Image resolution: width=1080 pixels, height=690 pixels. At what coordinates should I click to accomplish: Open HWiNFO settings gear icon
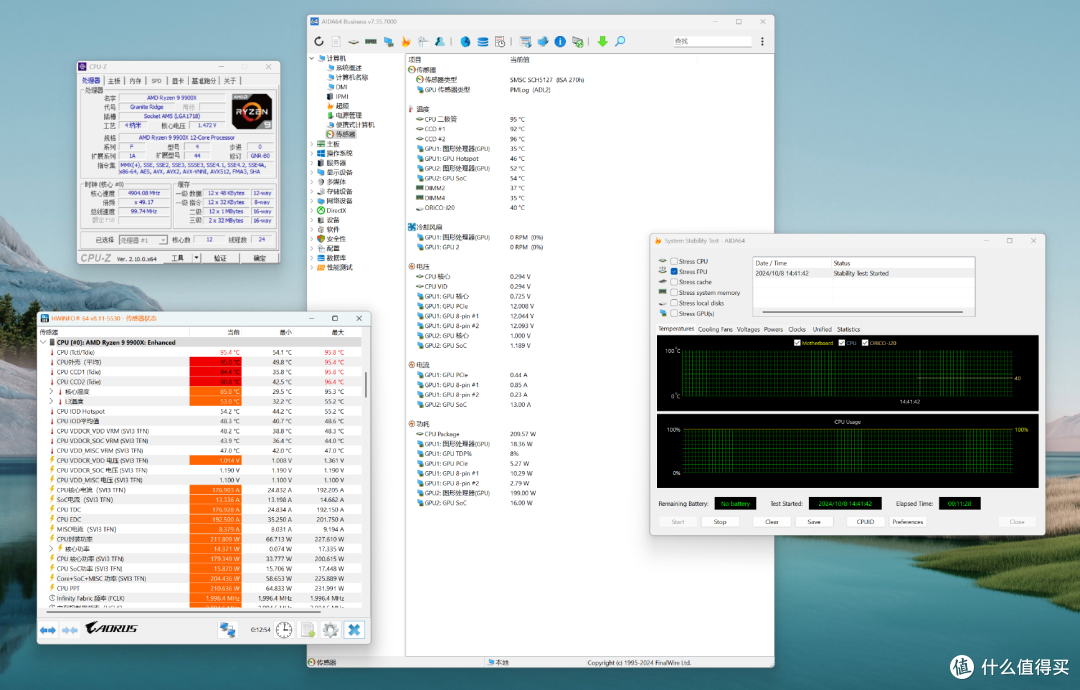pyautogui.click(x=331, y=629)
